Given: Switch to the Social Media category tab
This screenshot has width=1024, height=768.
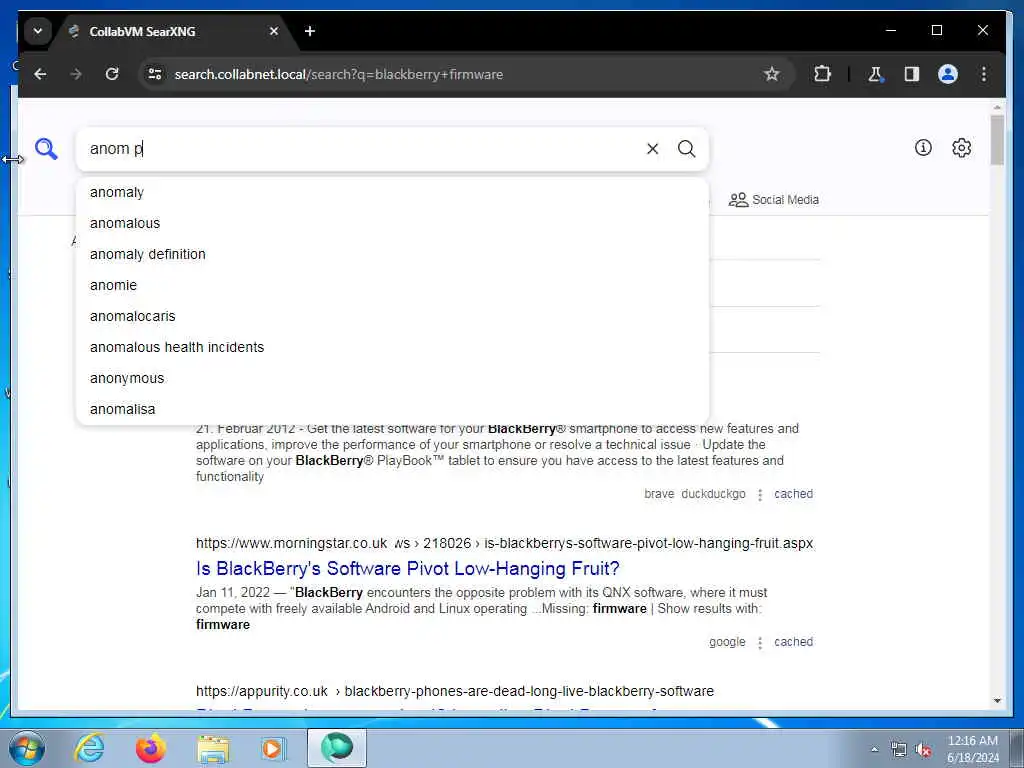Looking at the screenshot, I should coord(774,200).
